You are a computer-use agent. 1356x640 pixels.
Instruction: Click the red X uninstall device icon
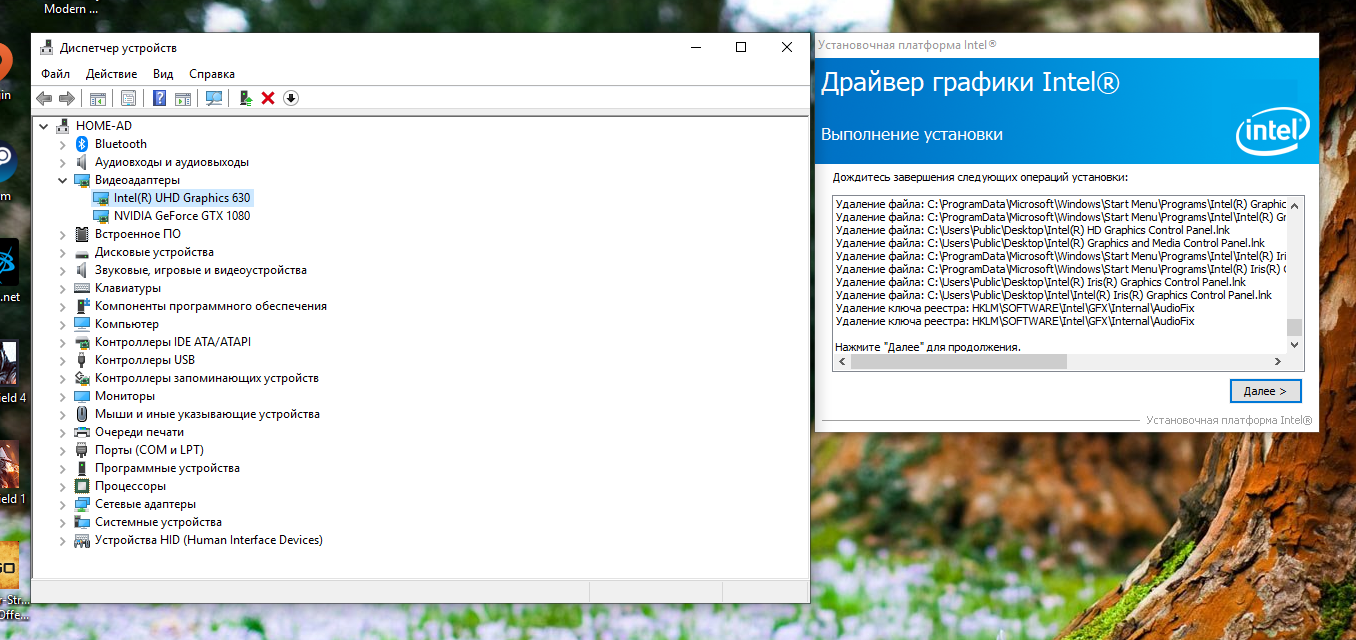point(268,98)
